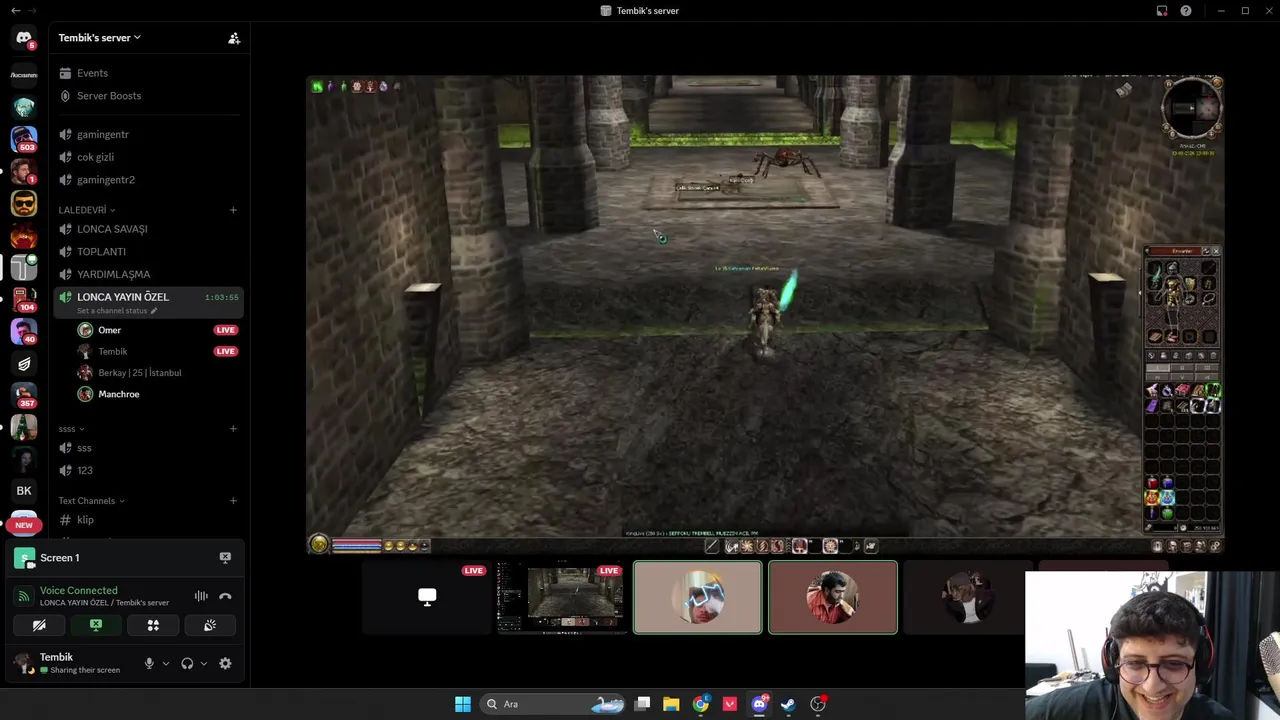Image resolution: width=1280 pixels, height=720 pixels.
Task: Open Task View on taskbar
Action: 643,704
